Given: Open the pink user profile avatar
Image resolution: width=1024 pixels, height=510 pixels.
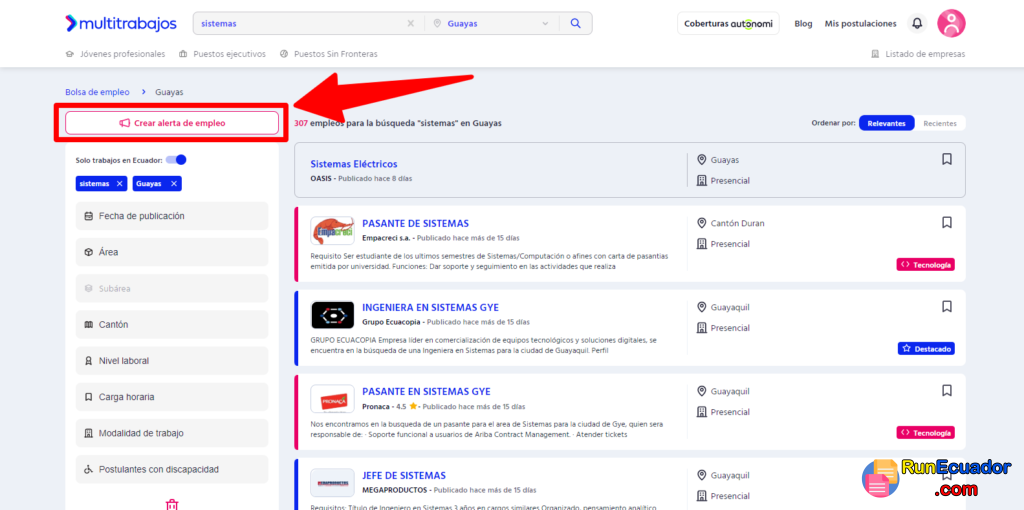Looking at the screenshot, I should (x=951, y=23).
